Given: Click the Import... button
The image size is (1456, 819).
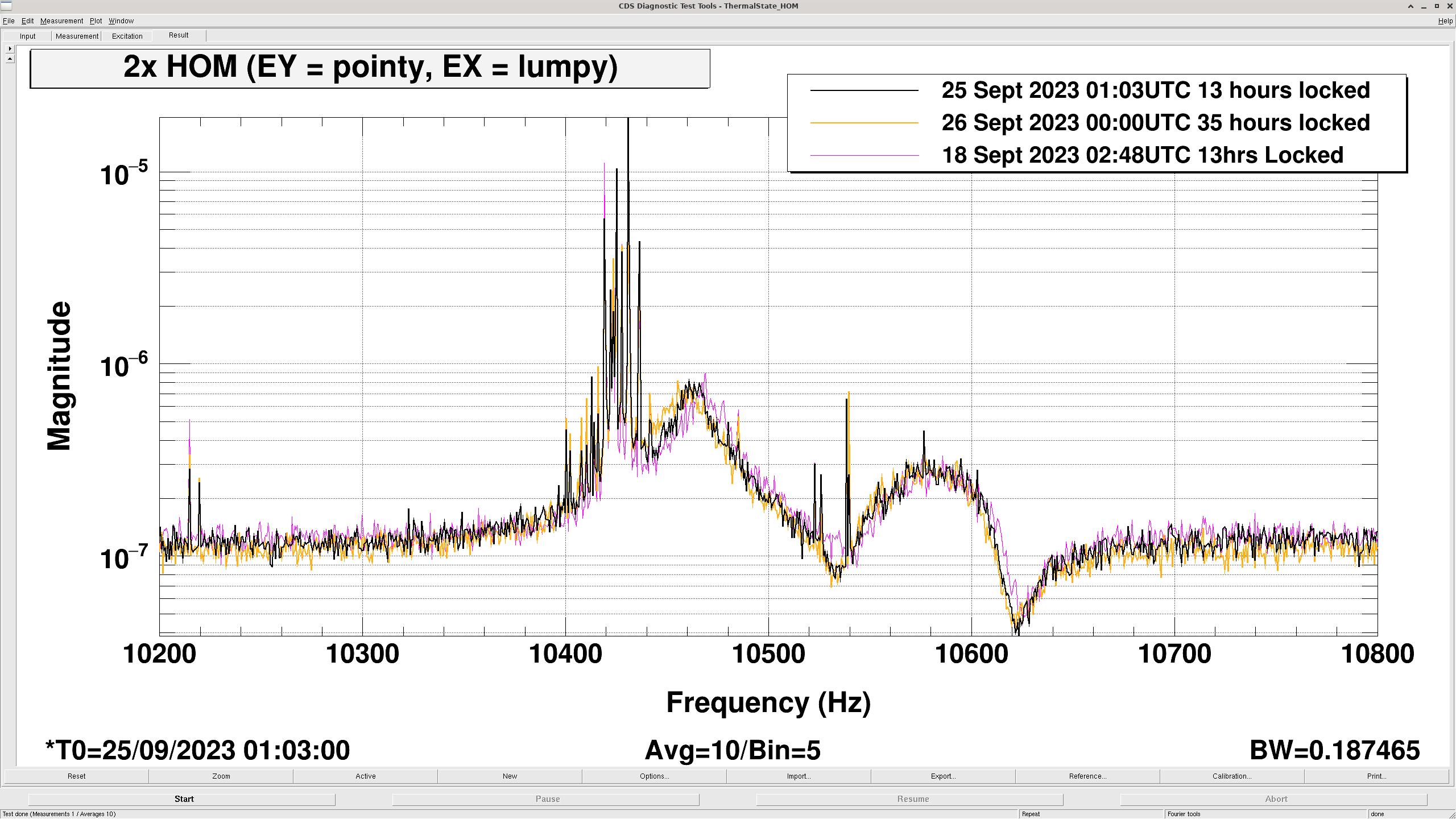Looking at the screenshot, I should 799,776.
